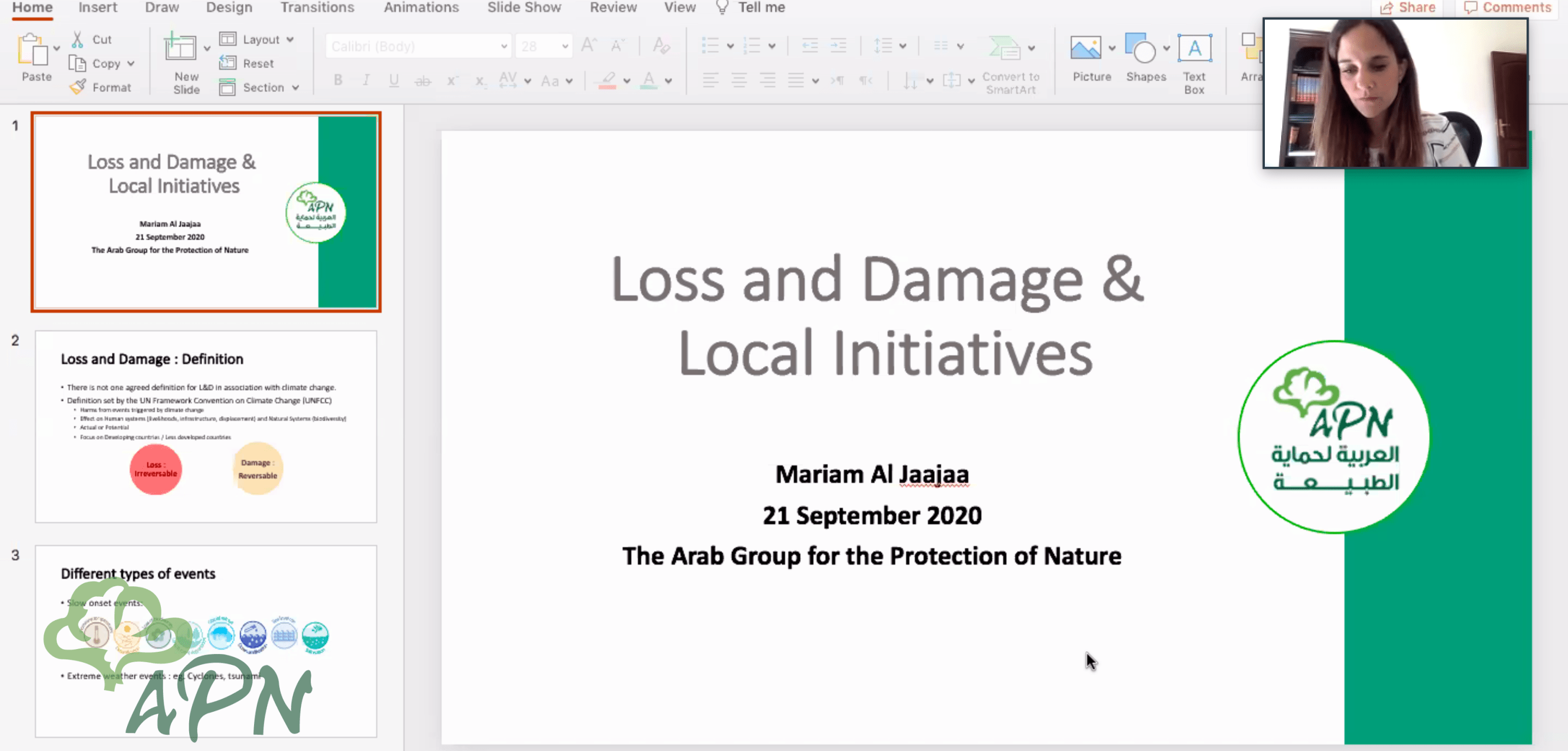Expand the Copy options arrow
1568x751 pixels.
(x=131, y=63)
